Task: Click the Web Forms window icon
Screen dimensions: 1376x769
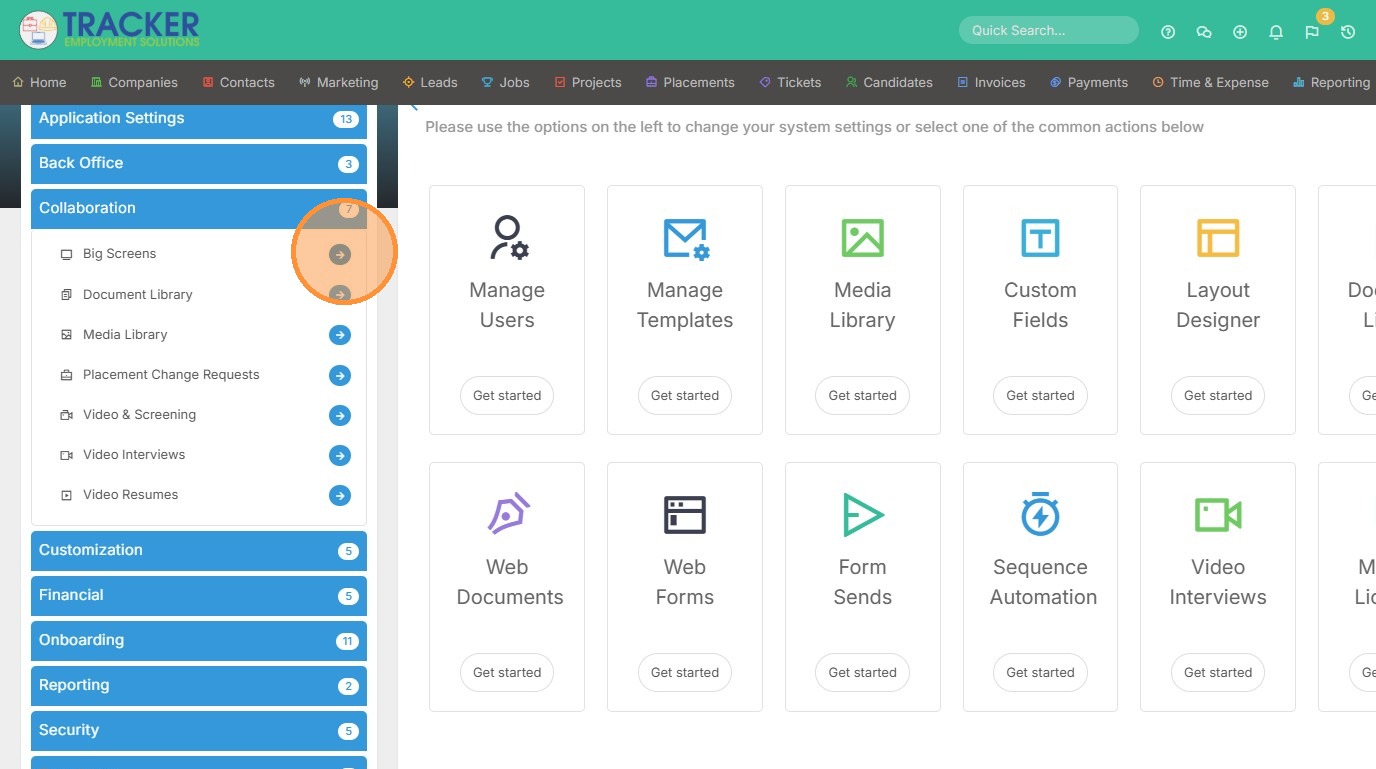Action: coord(685,515)
